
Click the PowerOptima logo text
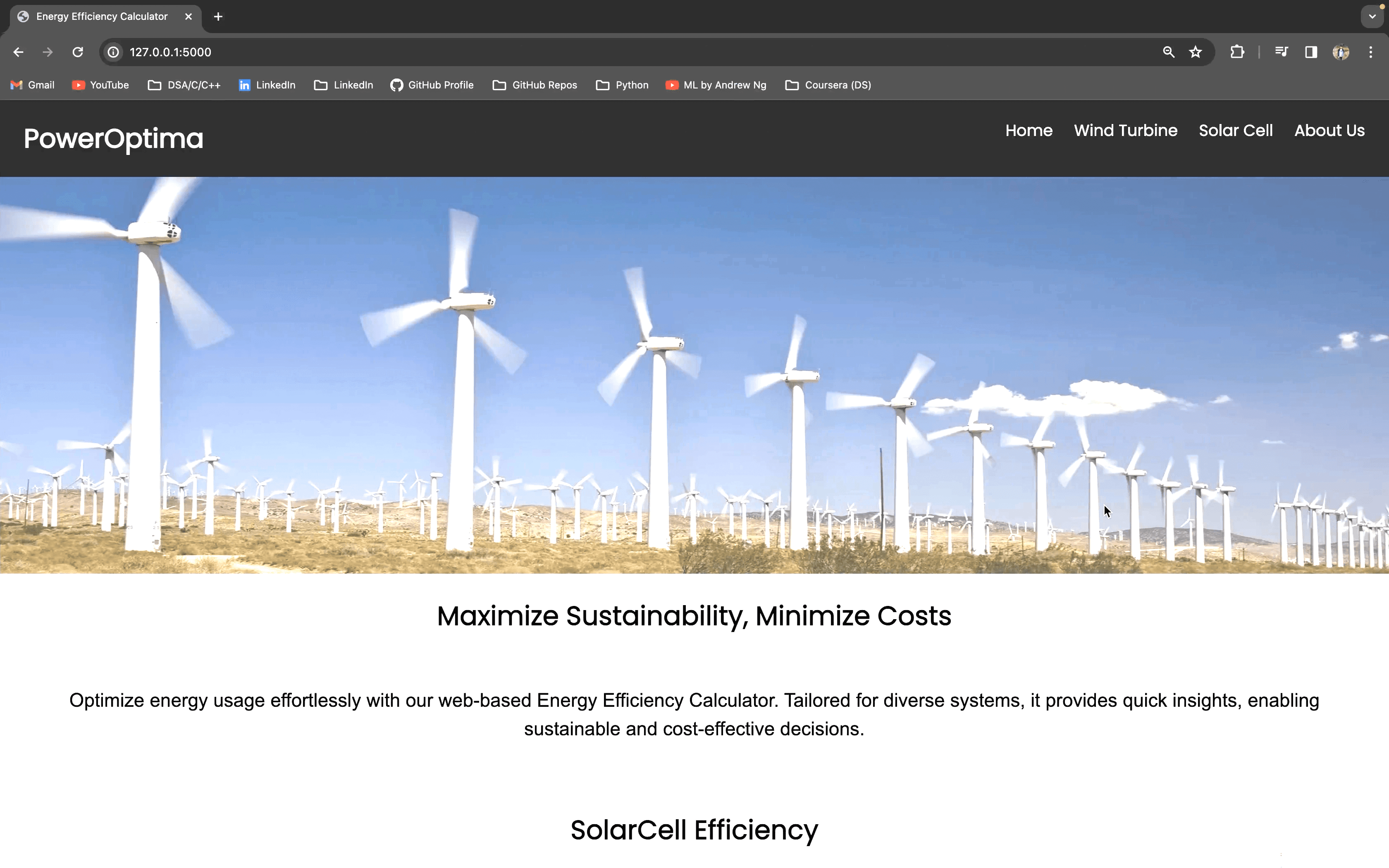pyautogui.click(x=114, y=138)
